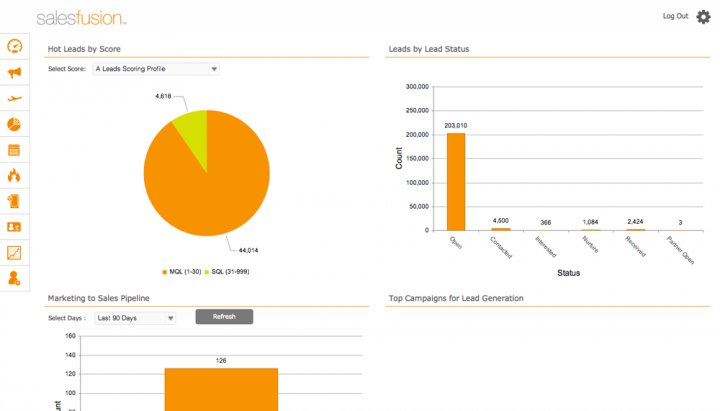Click the Partner Open axis label
Viewport: 720px width, 411px height.
(x=681, y=250)
